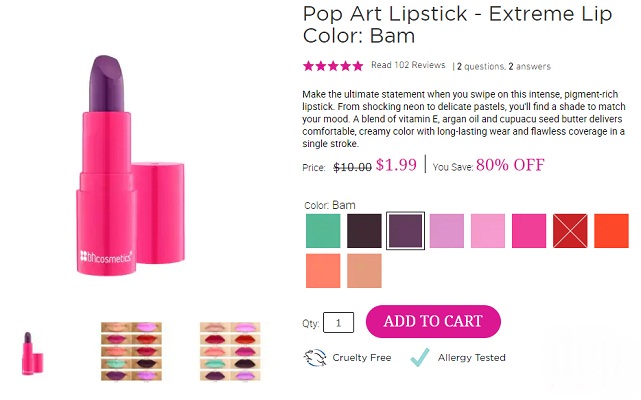641x400 pixels.
Task: Open the 2 questions, 2 answers link
Action: (x=504, y=67)
